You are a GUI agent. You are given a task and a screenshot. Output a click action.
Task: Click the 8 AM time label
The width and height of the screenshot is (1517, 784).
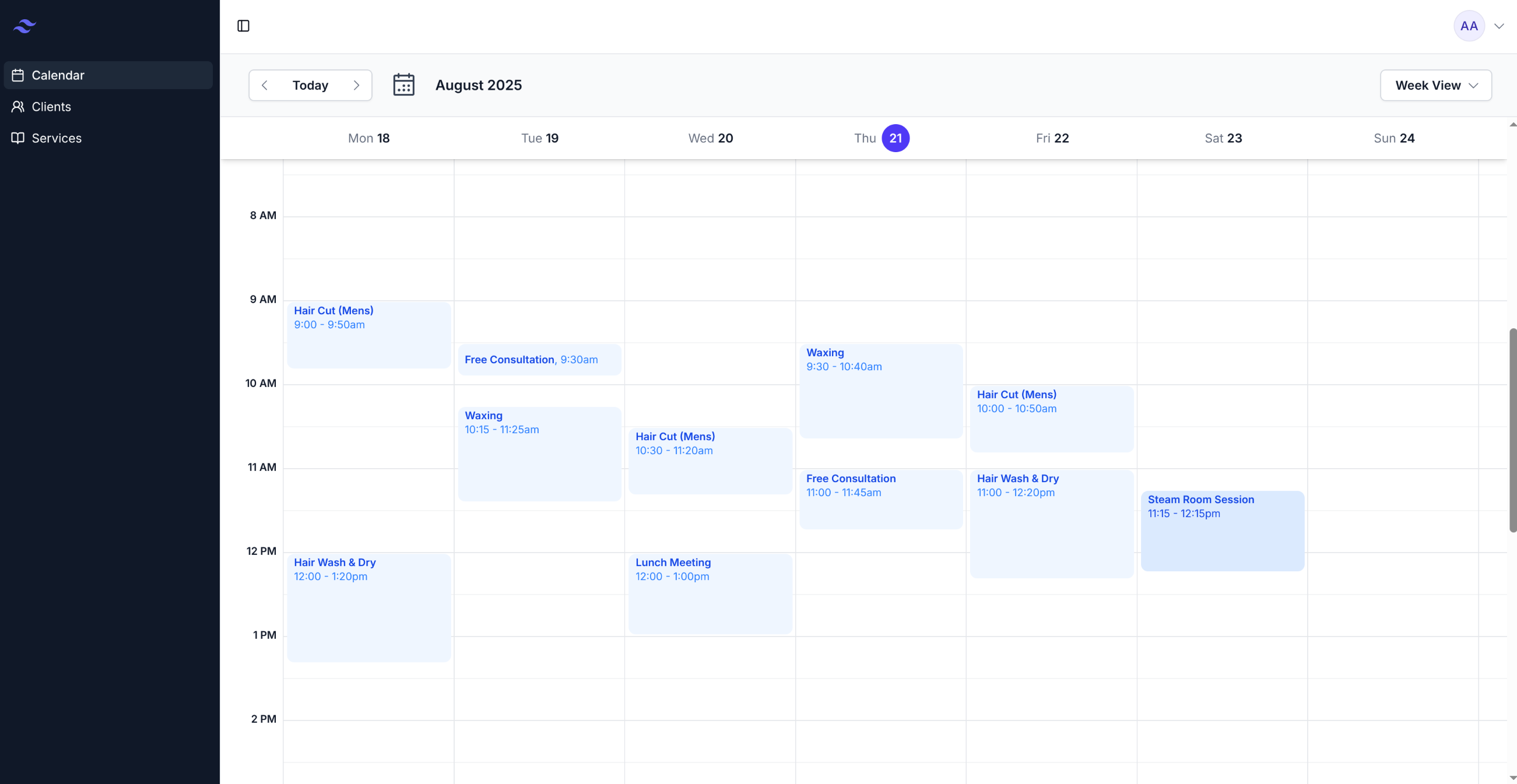tap(263, 216)
